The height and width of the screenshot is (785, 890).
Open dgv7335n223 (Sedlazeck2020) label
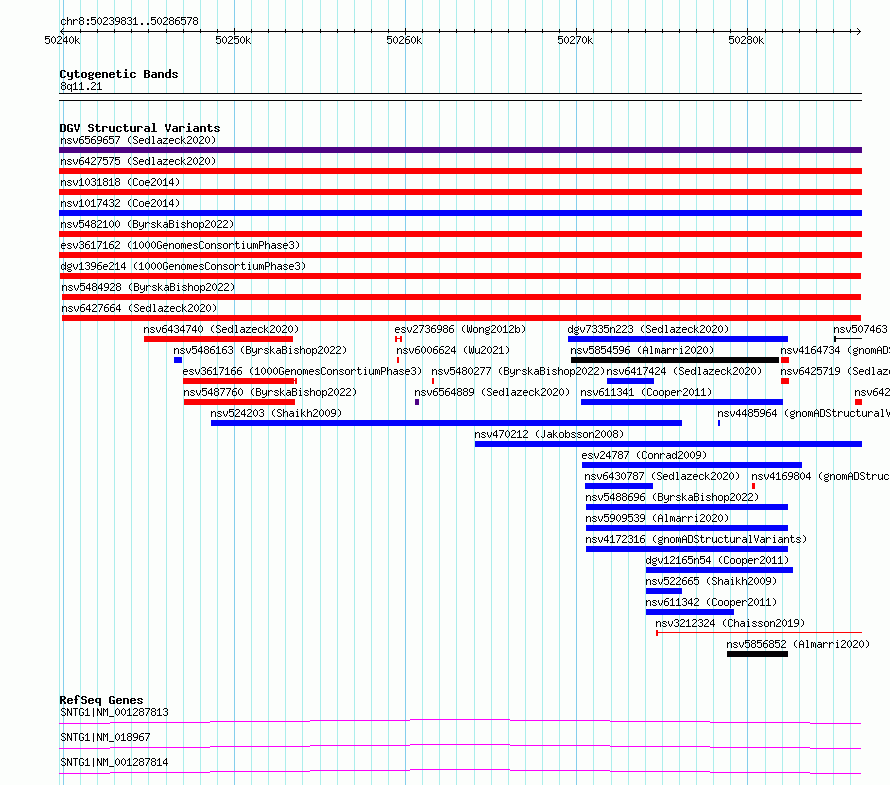pos(648,329)
